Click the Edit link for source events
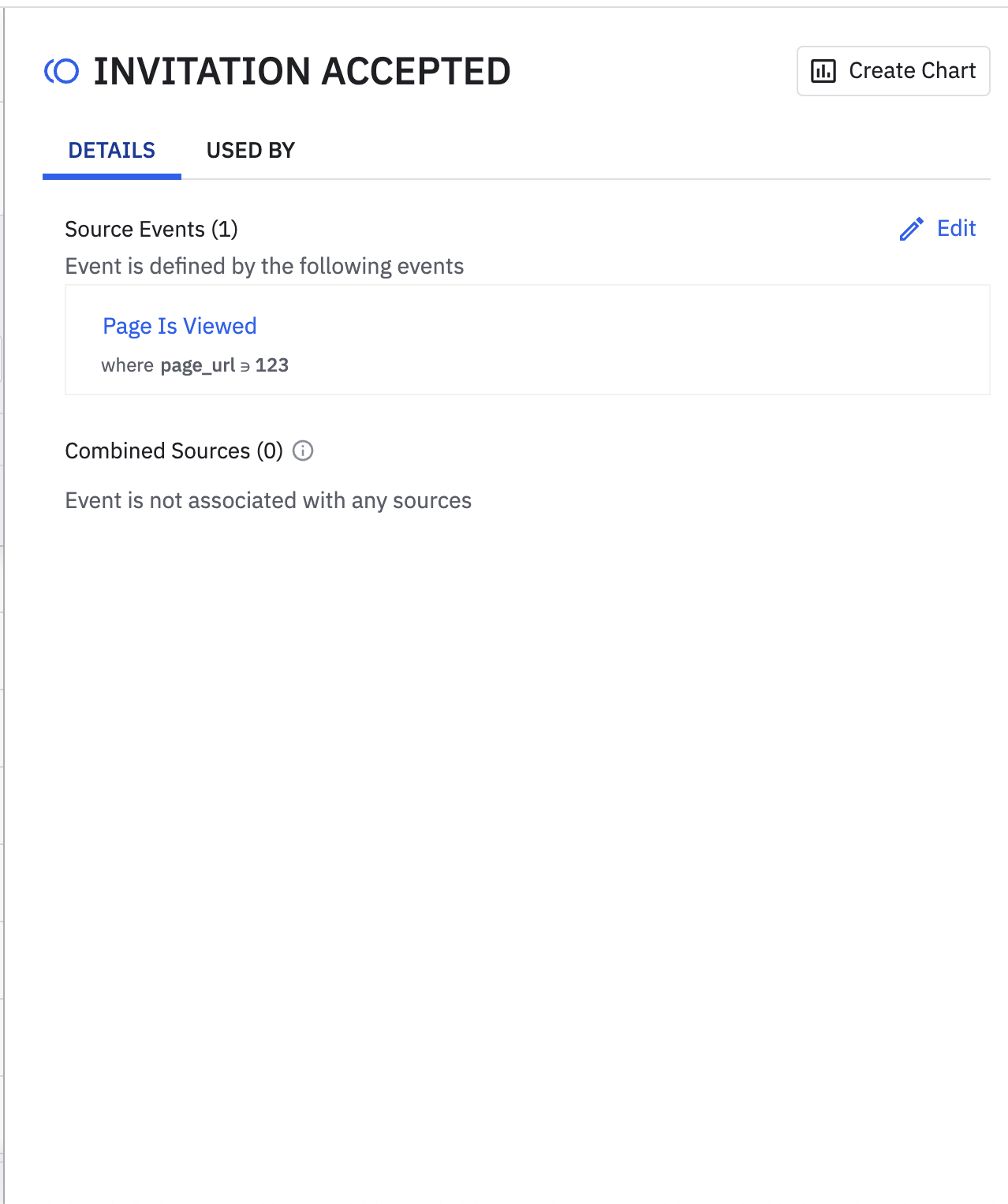 [956, 228]
